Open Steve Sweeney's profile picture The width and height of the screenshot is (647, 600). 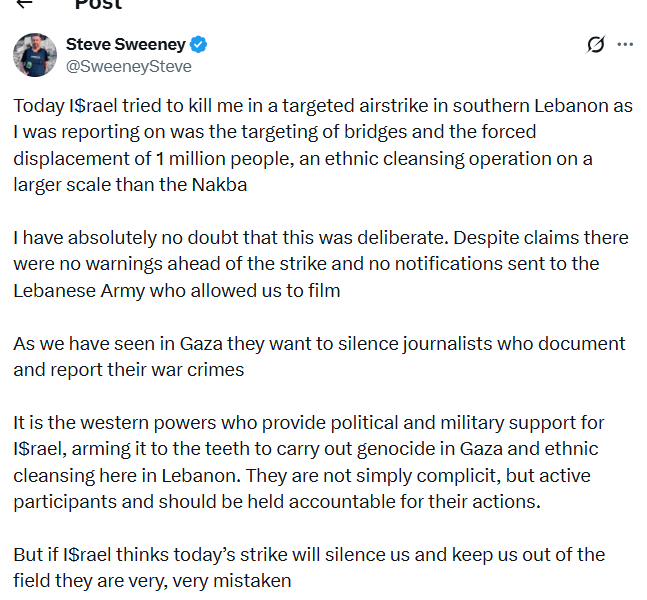[x=35, y=54]
